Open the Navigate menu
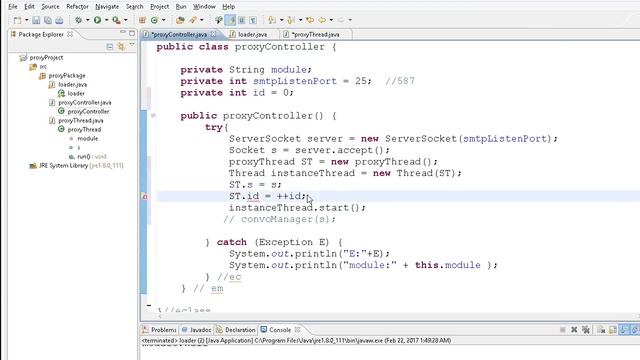The image size is (640, 360). (107, 7)
